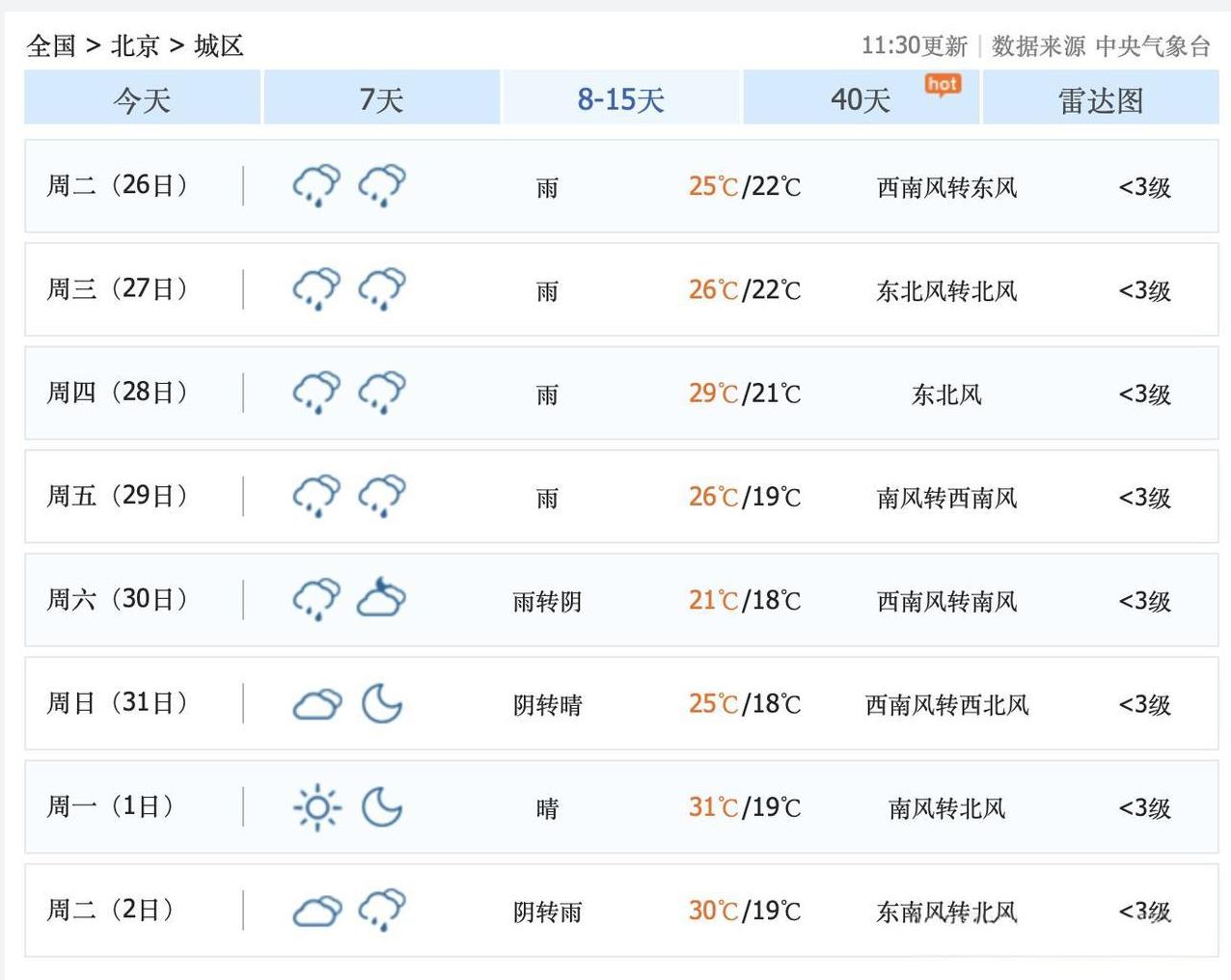
Task: Click night rain icon for 周二 2日
Action: click(382, 910)
